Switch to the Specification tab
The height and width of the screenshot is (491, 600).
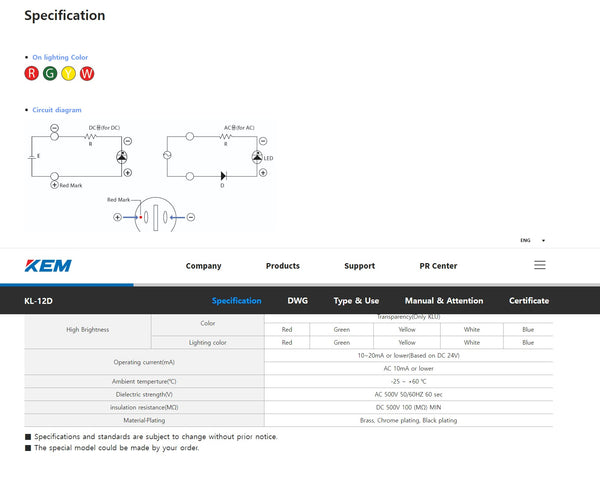click(236, 301)
